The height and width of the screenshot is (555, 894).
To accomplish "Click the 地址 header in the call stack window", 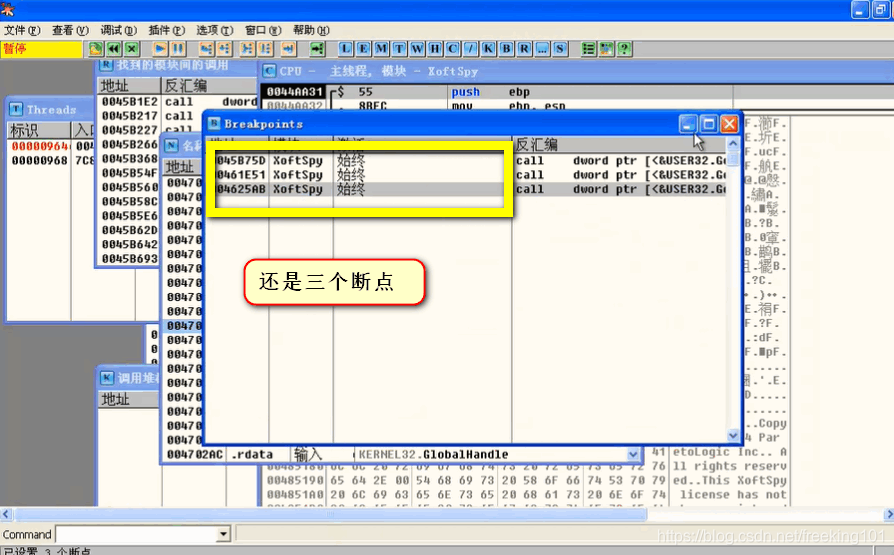I will (x=129, y=399).
